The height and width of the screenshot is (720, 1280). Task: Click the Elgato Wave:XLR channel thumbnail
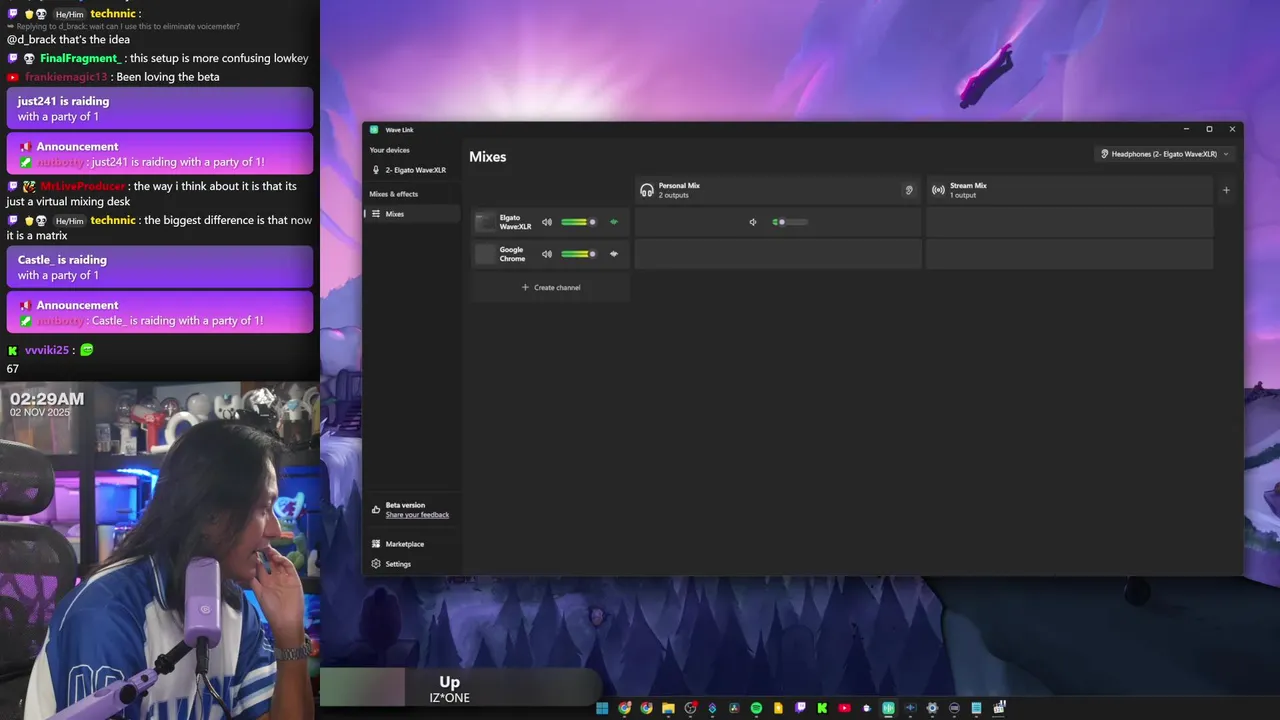(x=485, y=222)
